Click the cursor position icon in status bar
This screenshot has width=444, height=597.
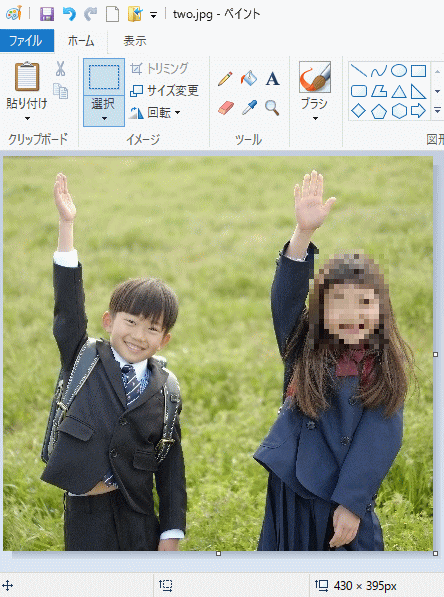pos(7,585)
